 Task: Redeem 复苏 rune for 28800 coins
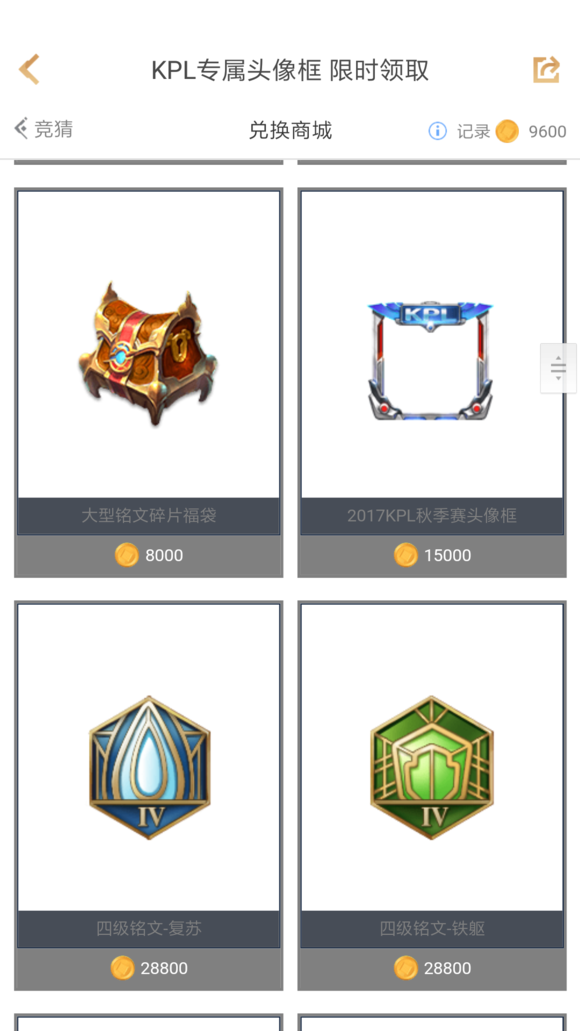[149, 968]
